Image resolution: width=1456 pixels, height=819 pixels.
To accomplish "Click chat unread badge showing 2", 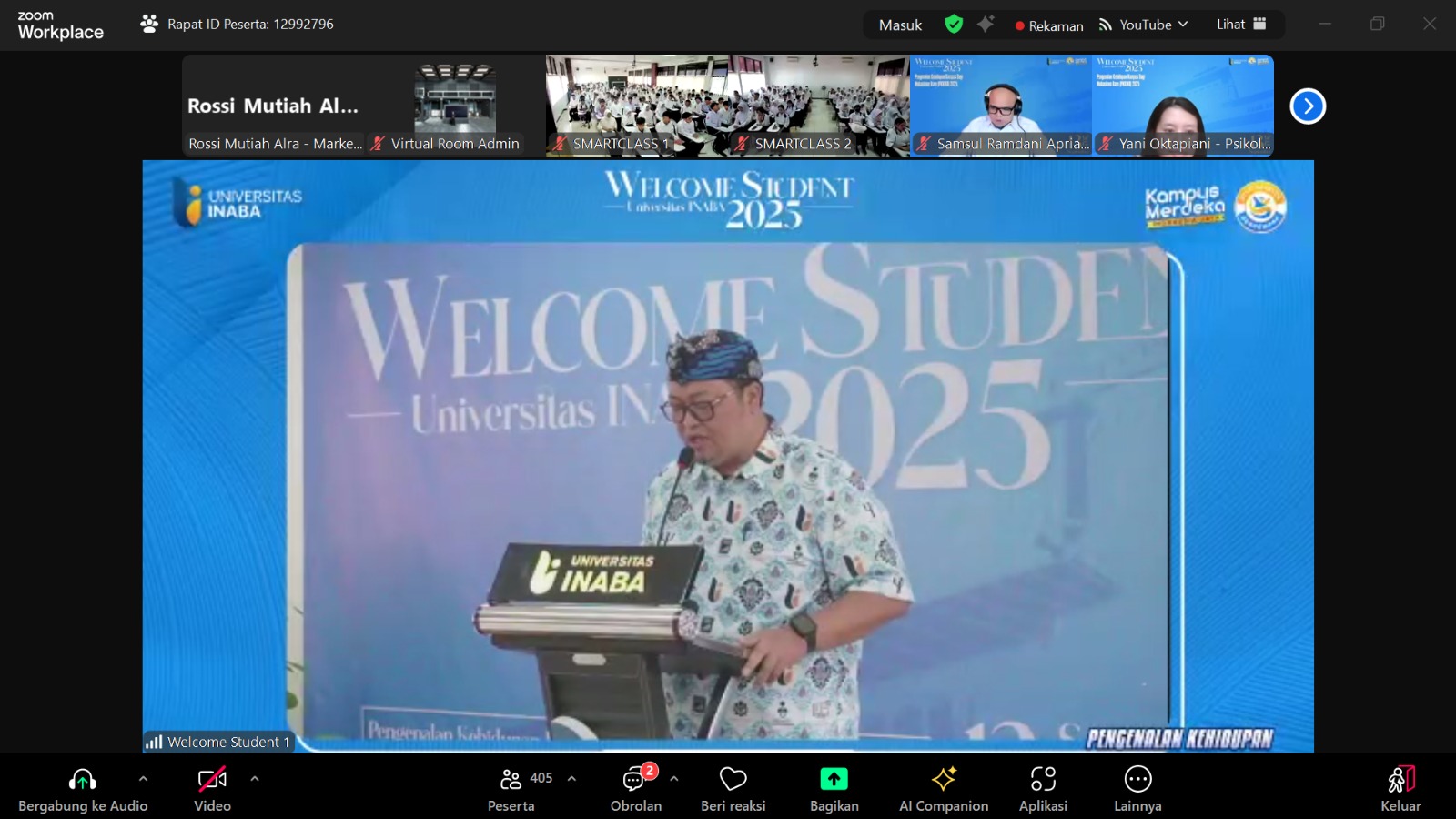I will (649, 771).
